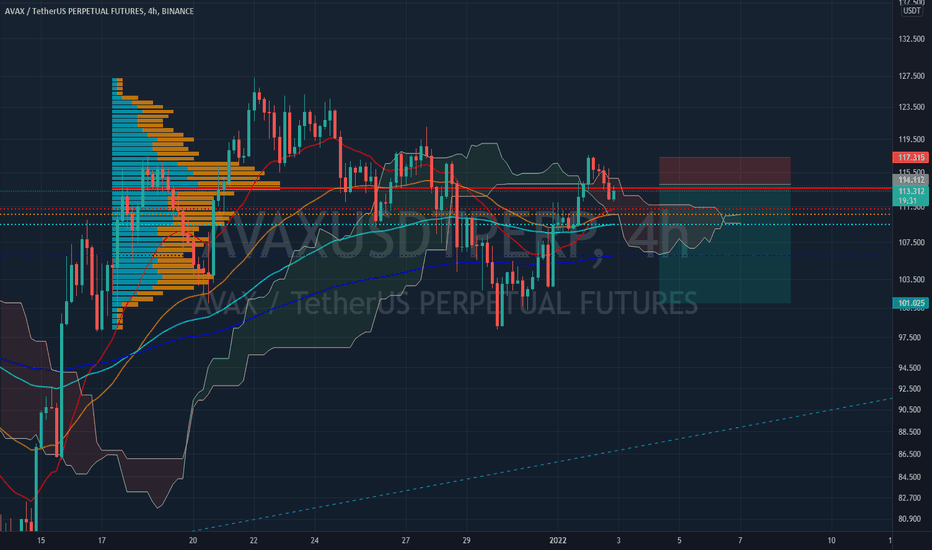Click the 127.500 price axis label

912,76
